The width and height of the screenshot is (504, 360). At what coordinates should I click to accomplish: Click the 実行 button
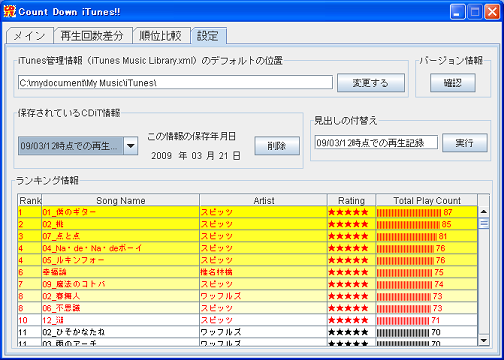[x=465, y=143]
